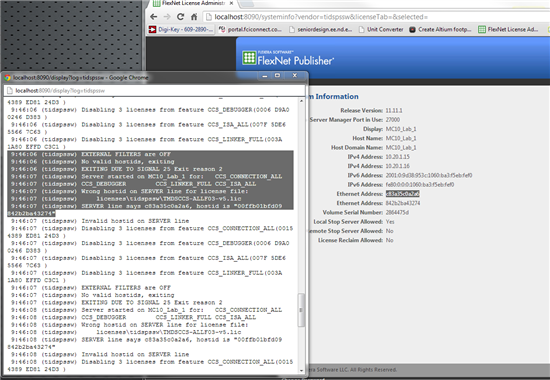
Task: Click the FlexNet Publisher logo
Action: (288, 58)
